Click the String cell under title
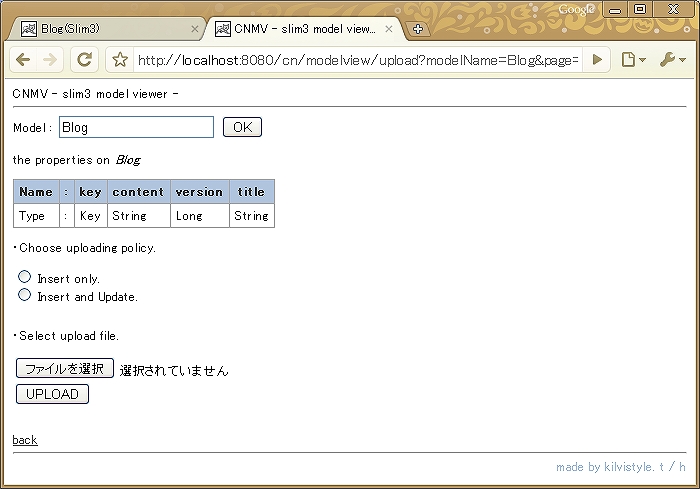Viewport: 700px width, 489px height. pos(251,216)
